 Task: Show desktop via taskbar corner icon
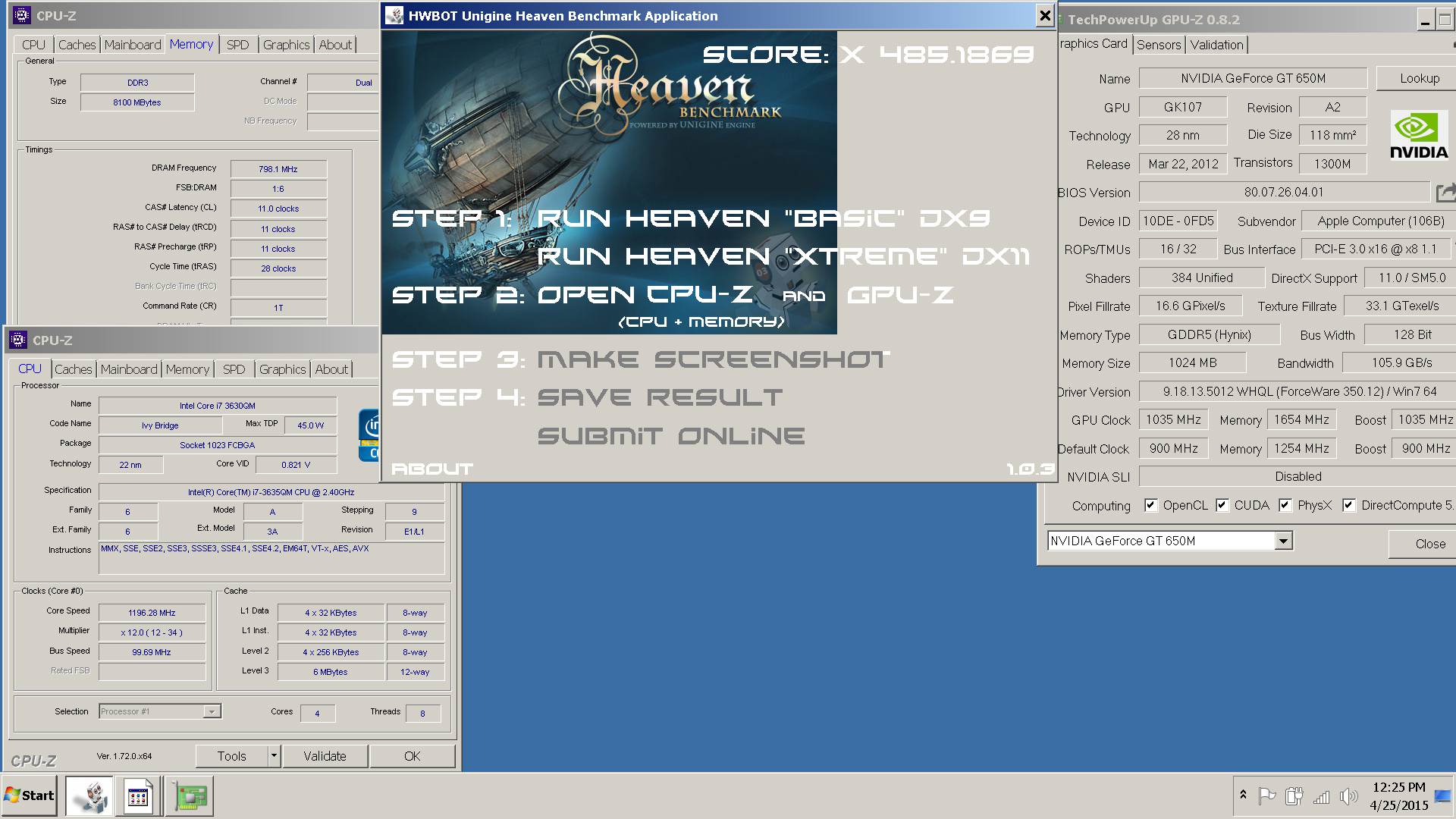pyautogui.click(x=1442, y=796)
